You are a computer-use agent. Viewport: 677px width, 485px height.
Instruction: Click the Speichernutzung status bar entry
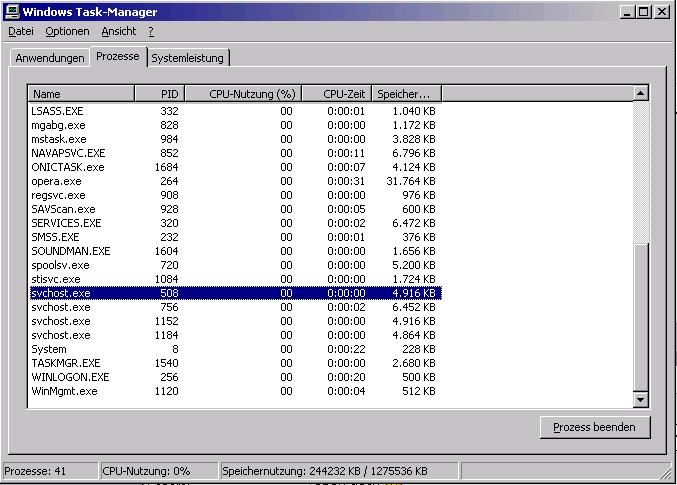339,471
